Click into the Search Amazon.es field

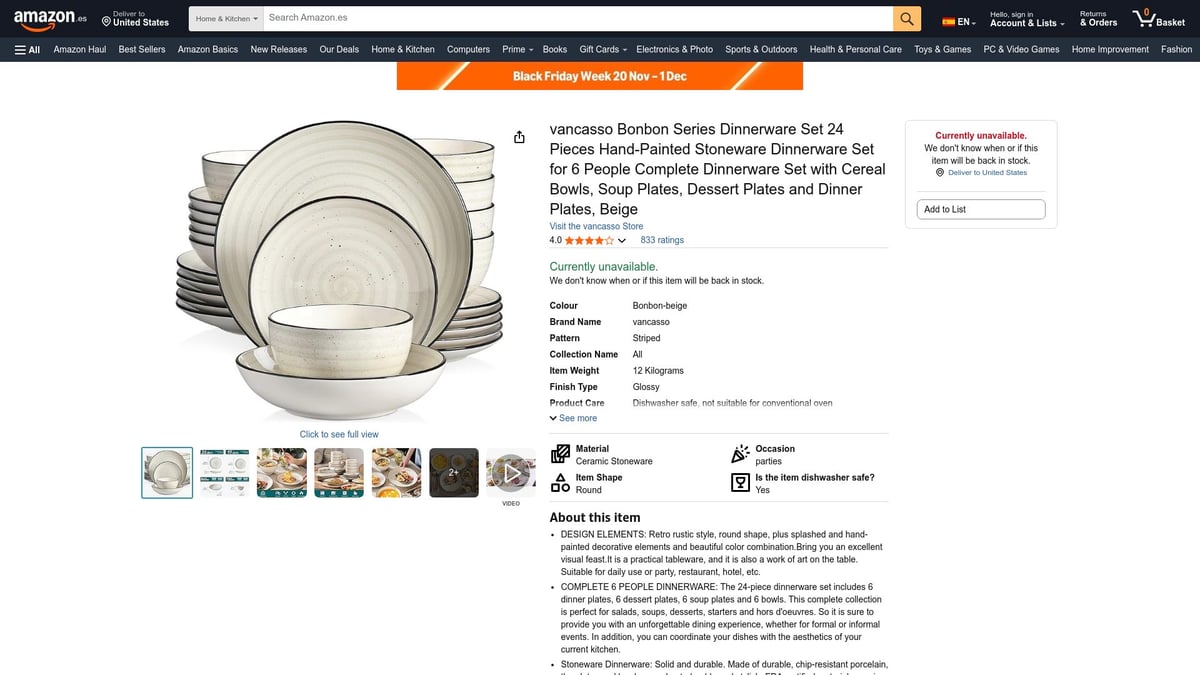pyautogui.click(x=575, y=18)
